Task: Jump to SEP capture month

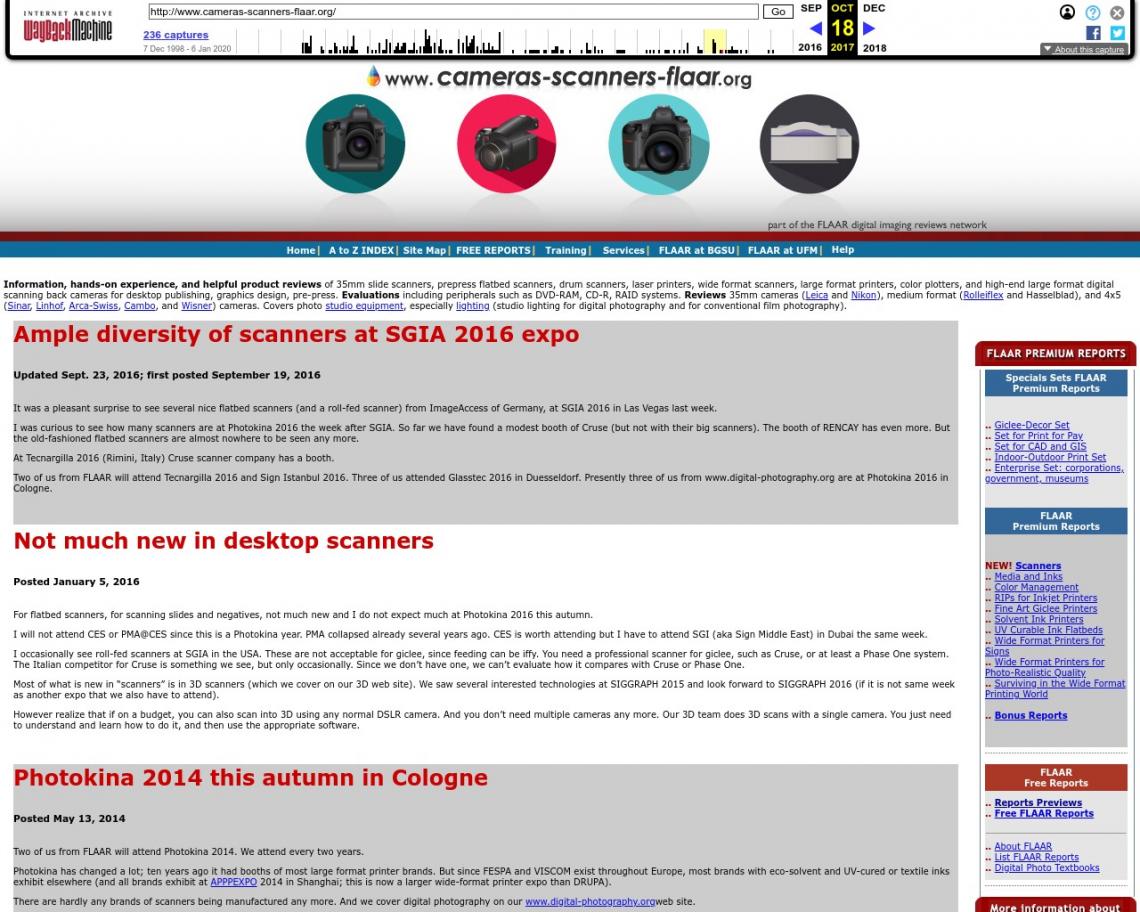Action: pos(811,8)
